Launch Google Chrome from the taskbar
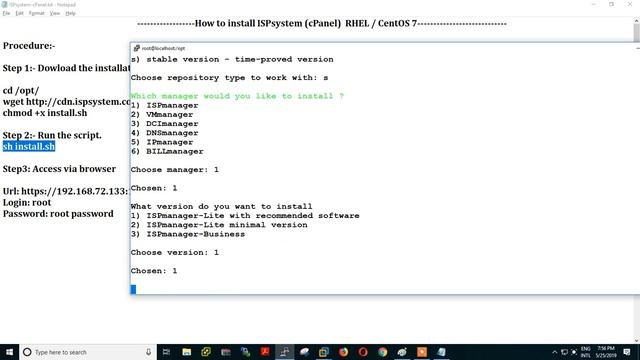Image resolution: width=640 pixels, height=360 pixels. pyautogui.click(x=382, y=352)
